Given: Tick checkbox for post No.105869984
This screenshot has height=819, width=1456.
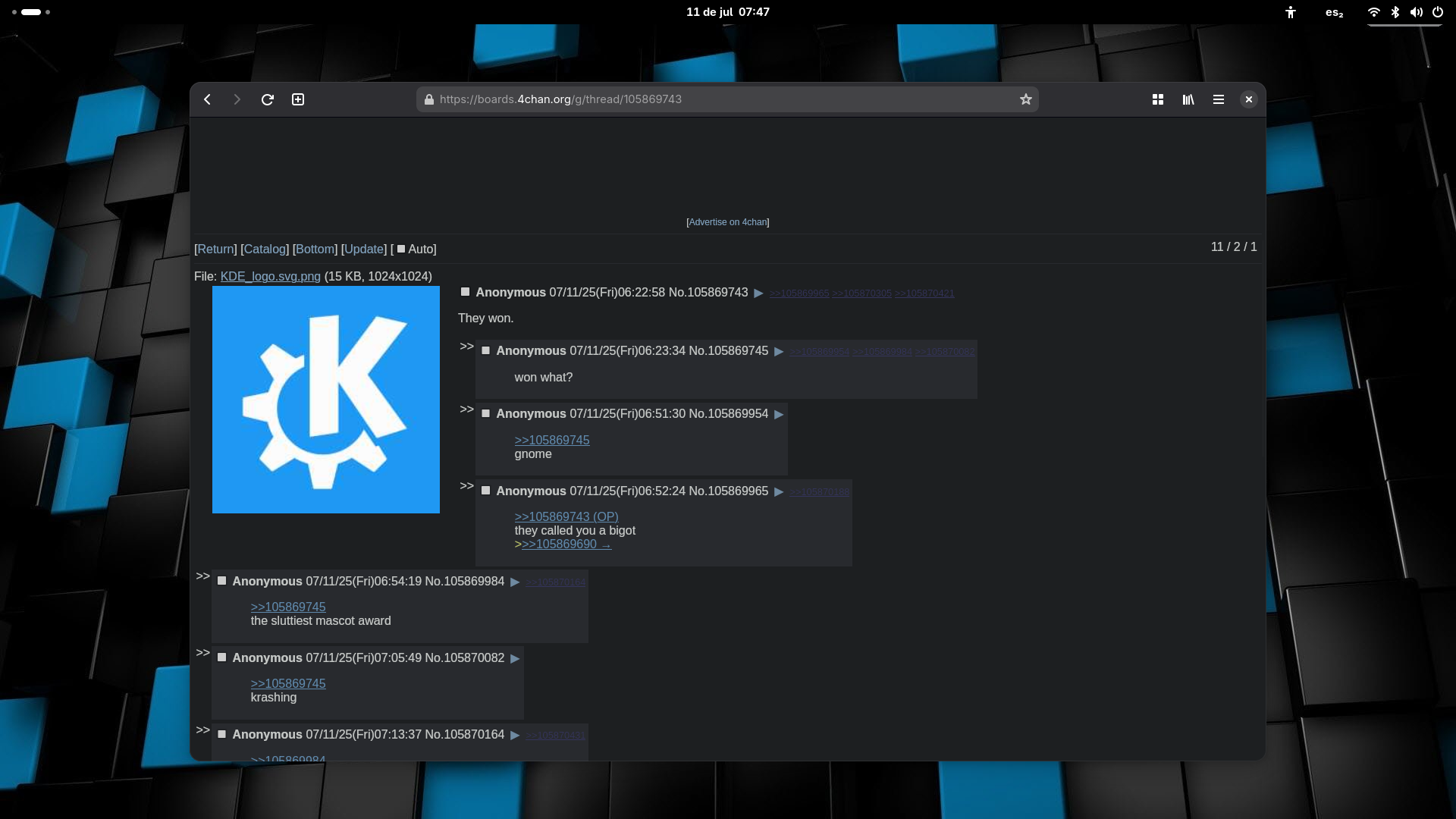Looking at the screenshot, I should click(222, 581).
